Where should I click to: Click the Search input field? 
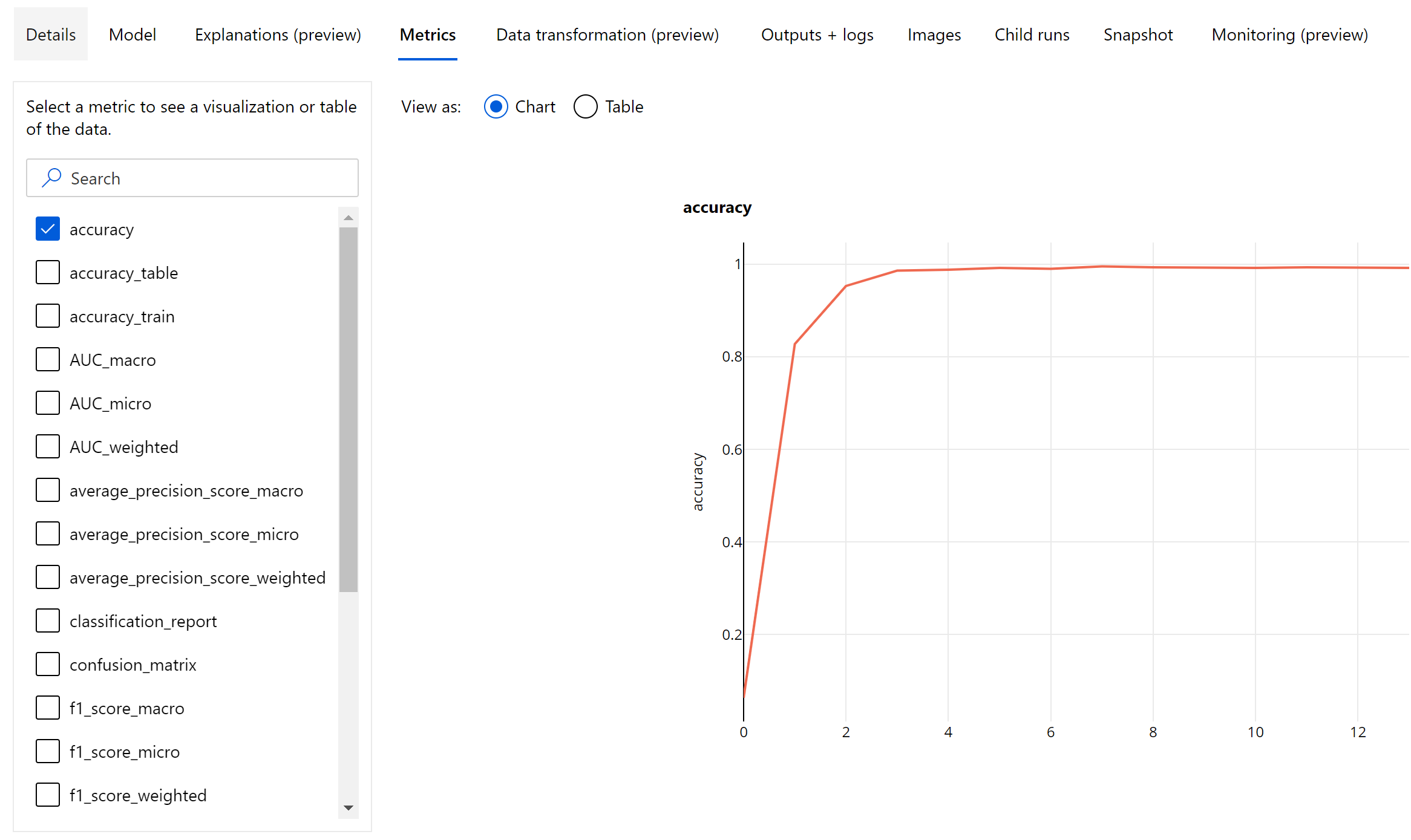[192, 178]
